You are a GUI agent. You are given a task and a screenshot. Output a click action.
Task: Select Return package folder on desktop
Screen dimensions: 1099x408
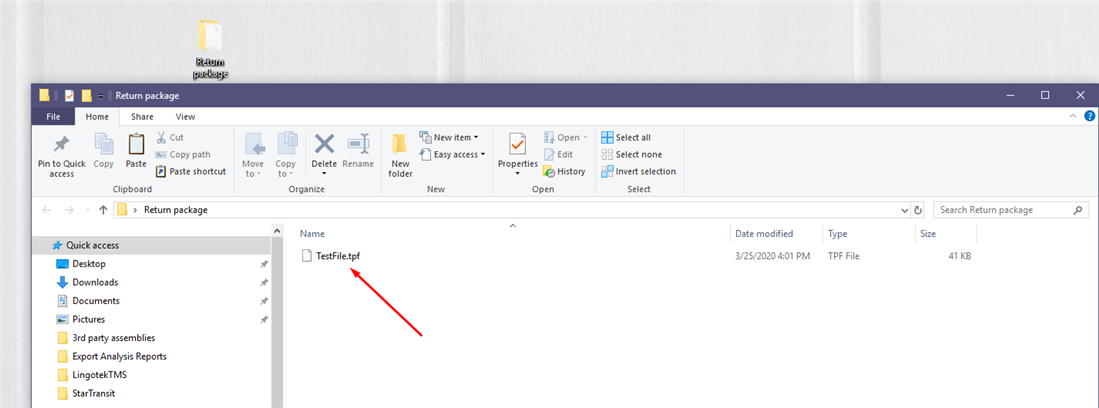[x=210, y=49]
